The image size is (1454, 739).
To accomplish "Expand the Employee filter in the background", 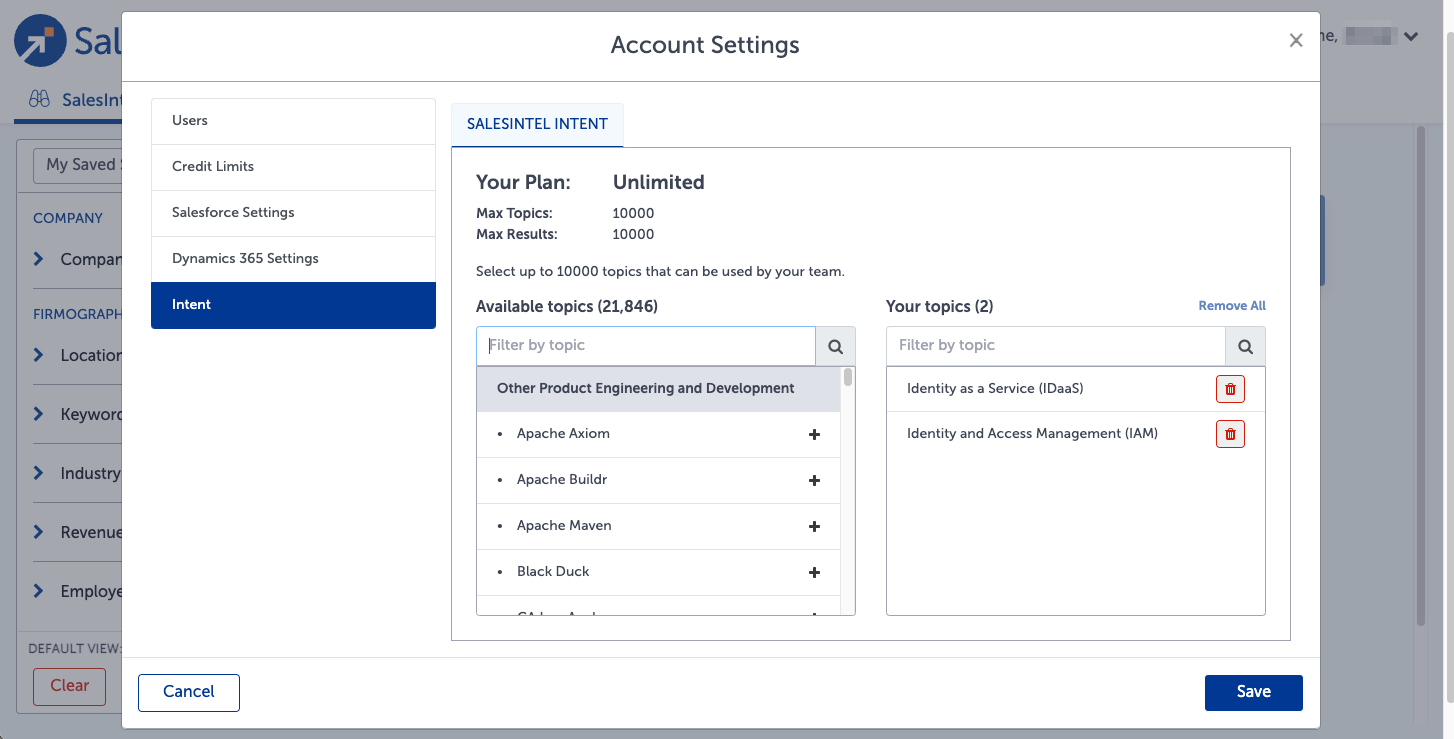I will click(38, 591).
